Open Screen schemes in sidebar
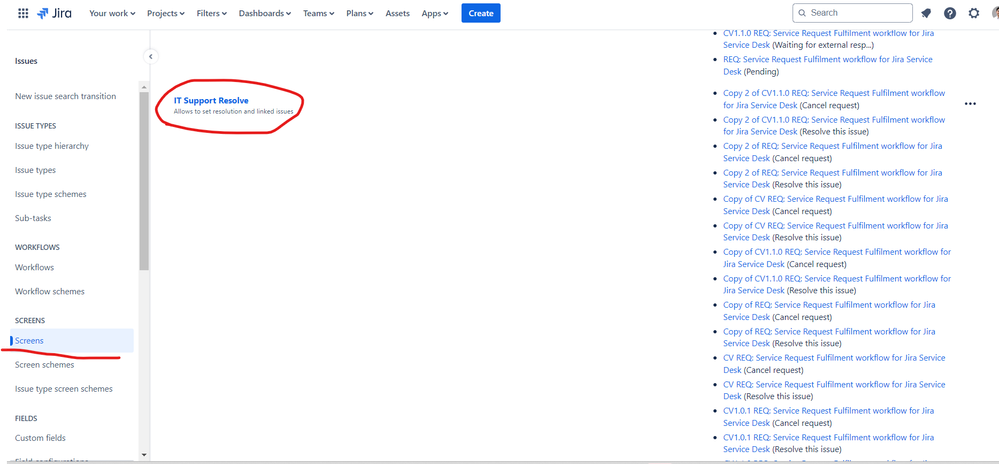 pyautogui.click(x=45, y=365)
